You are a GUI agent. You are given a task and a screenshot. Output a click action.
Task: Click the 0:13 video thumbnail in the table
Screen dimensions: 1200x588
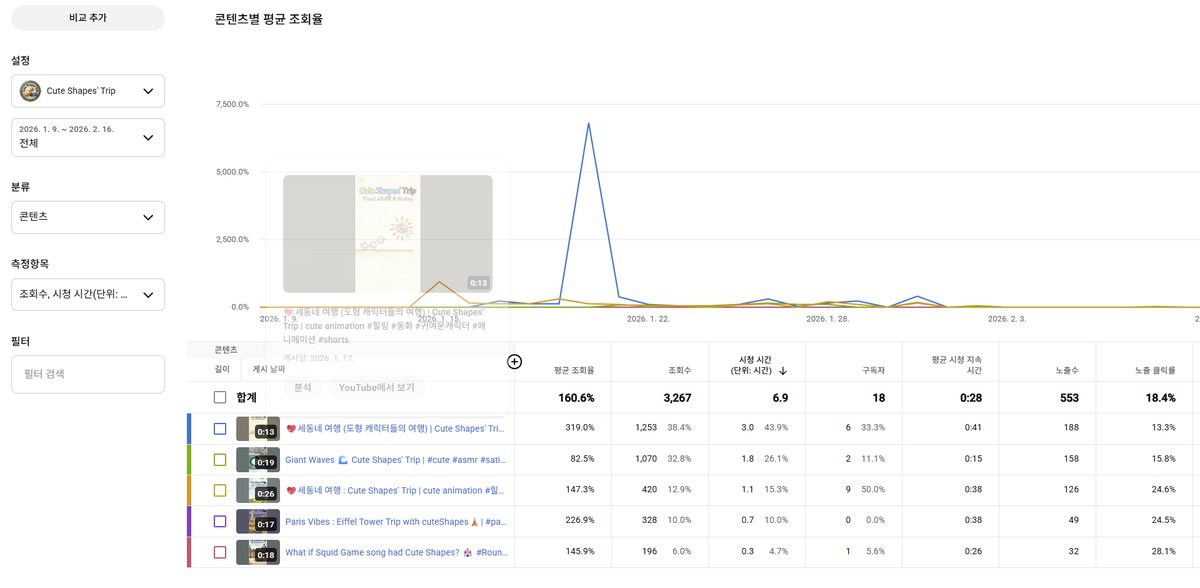(x=258, y=428)
